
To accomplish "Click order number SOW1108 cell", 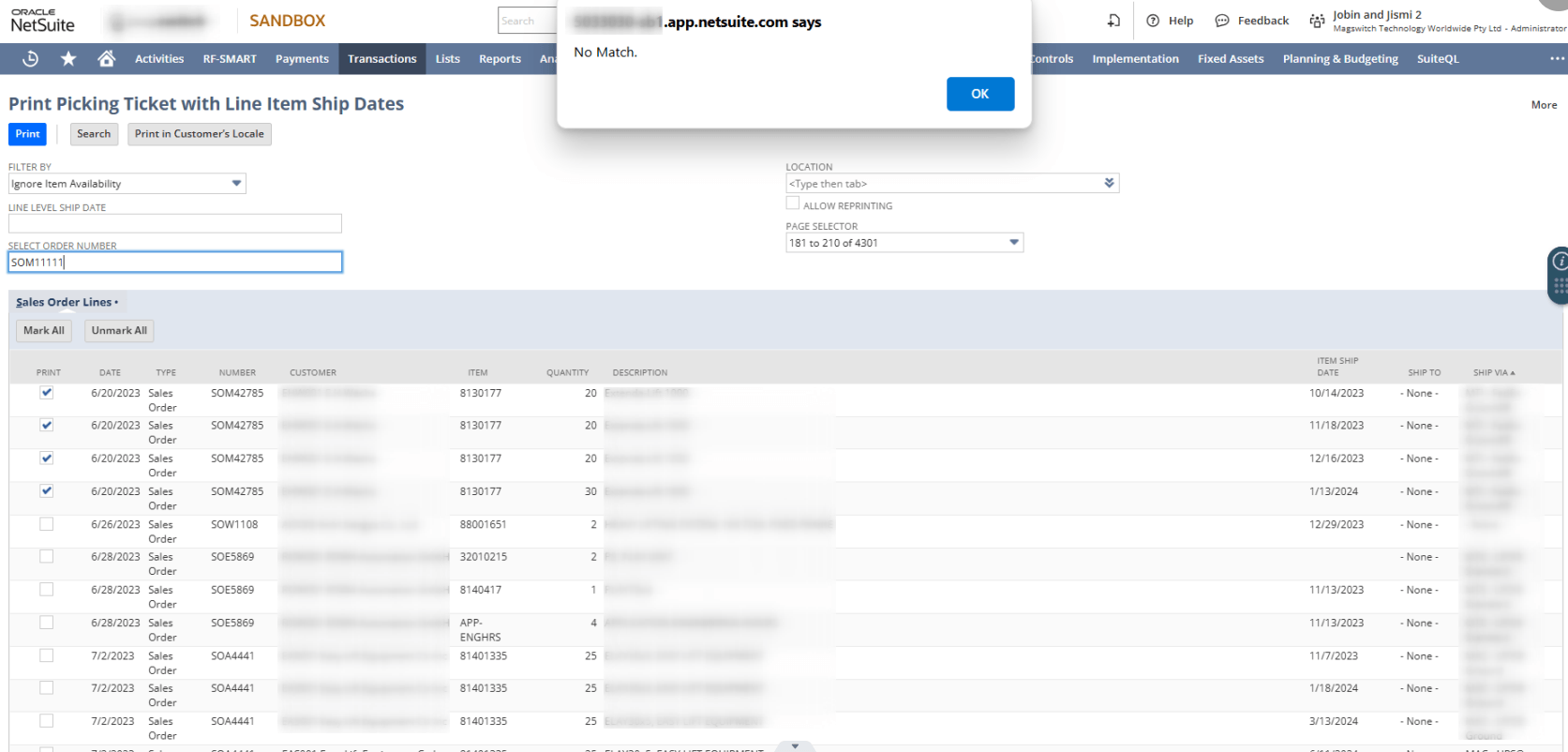I will tap(234, 525).
